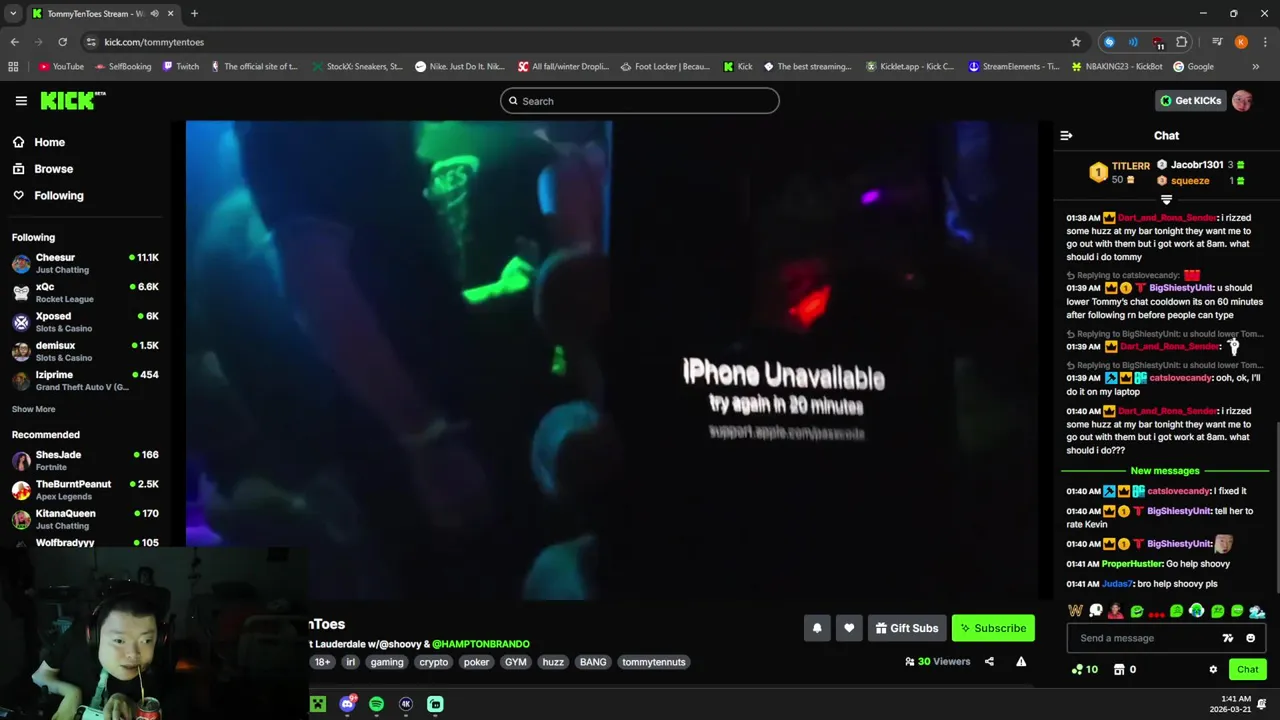Image resolution: width=1280 pixels, height=720 pixels.
Task: Open the emoji picker in chat
Action: [1250, 638]
